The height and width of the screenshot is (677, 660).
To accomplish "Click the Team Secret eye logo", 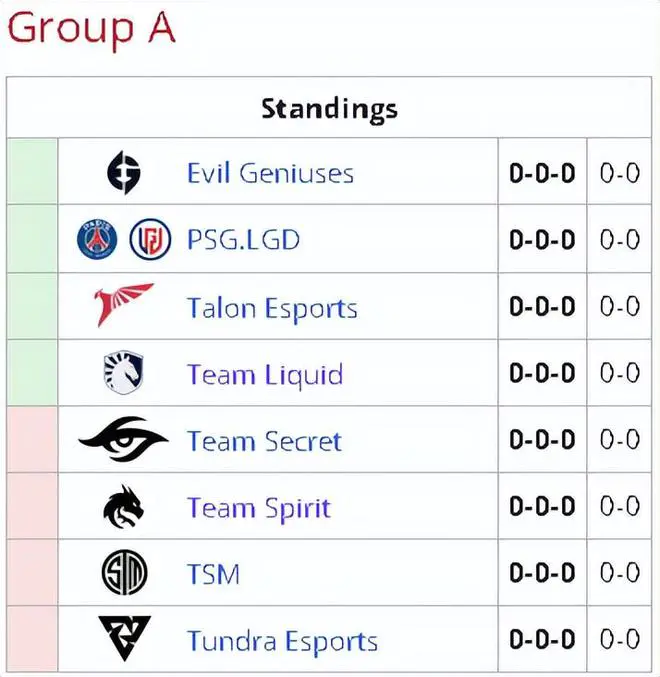I will tap(123, 439).
